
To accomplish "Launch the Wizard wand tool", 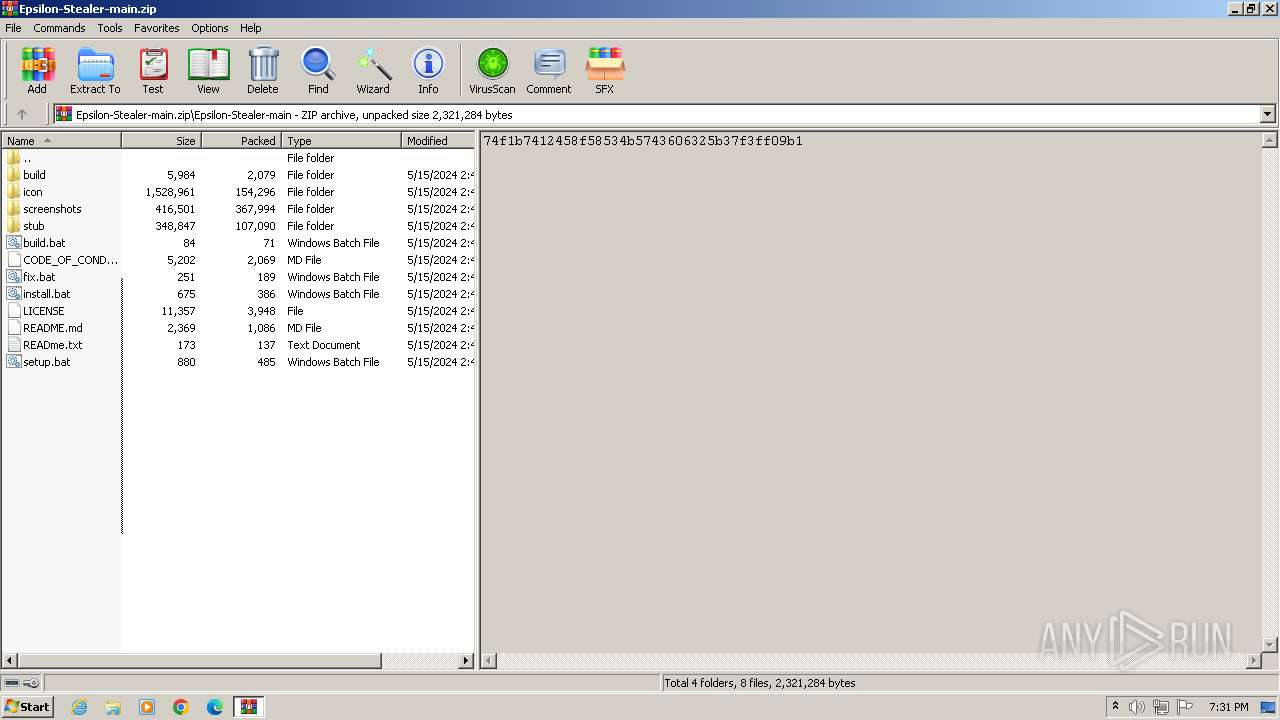I will point(373,70).
